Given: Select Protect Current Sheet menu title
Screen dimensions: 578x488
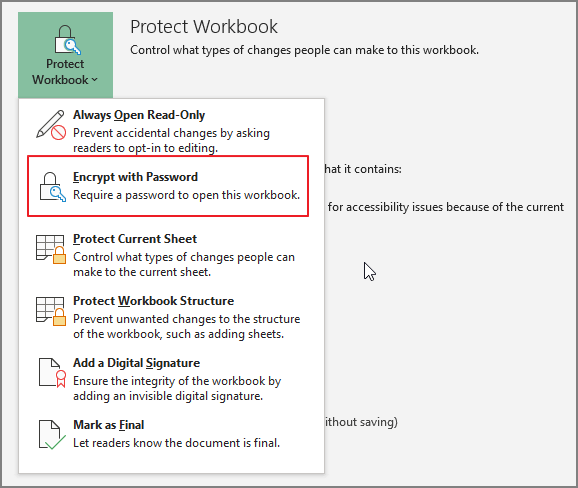Looking at the screenshot, I should coord(135,239).
